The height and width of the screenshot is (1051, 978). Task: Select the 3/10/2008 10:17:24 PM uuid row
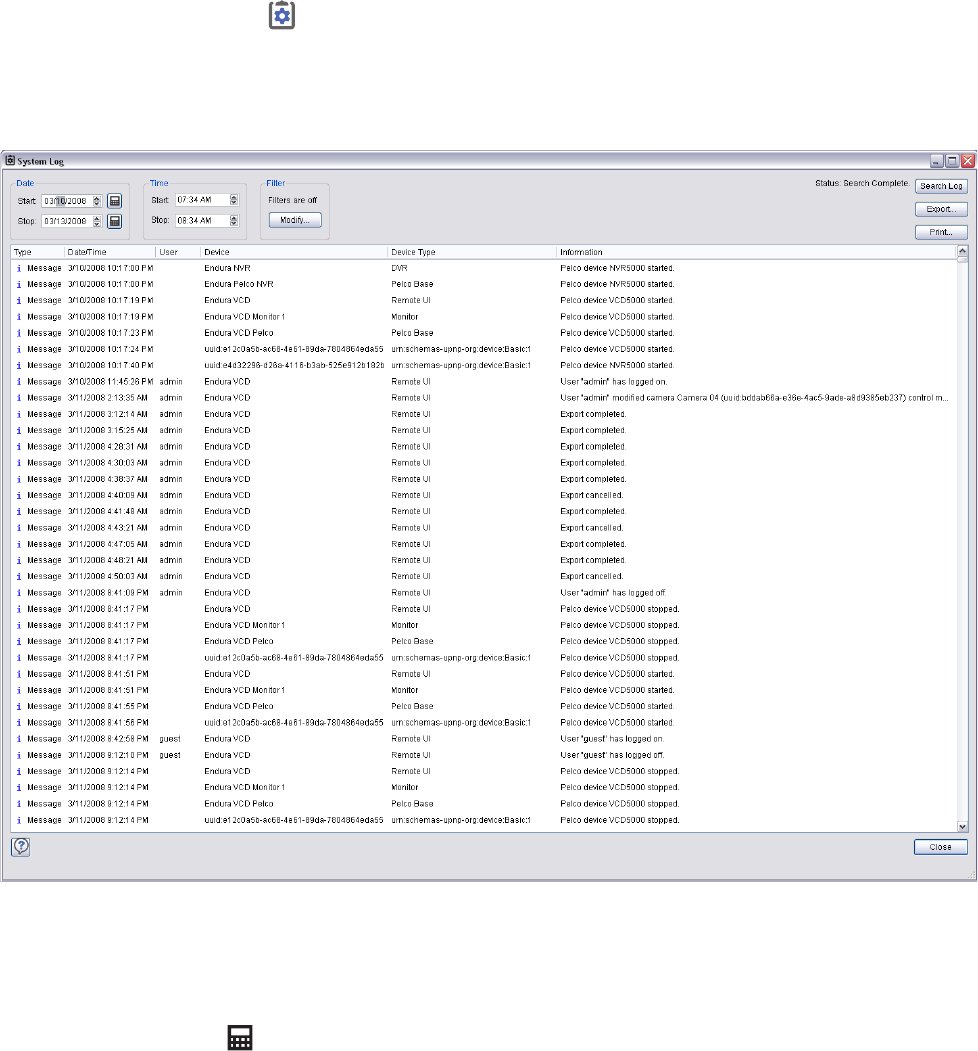click(484, 349)
